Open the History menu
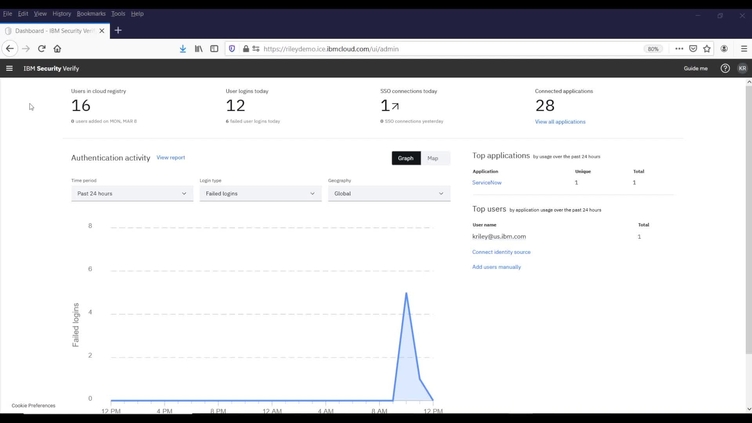Screen dimensions: 752x423 62,14
